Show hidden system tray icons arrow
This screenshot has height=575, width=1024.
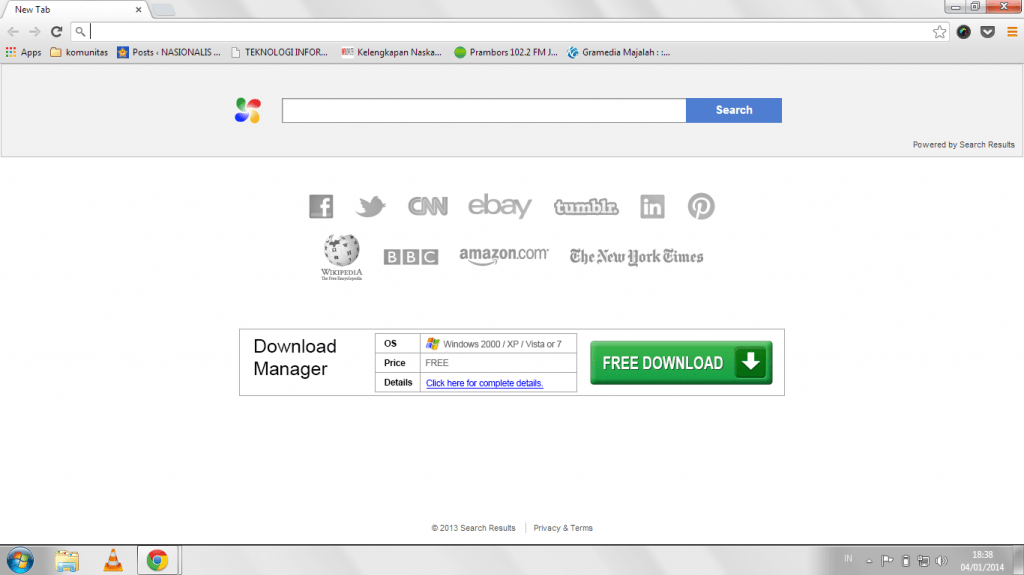point(869,561)
